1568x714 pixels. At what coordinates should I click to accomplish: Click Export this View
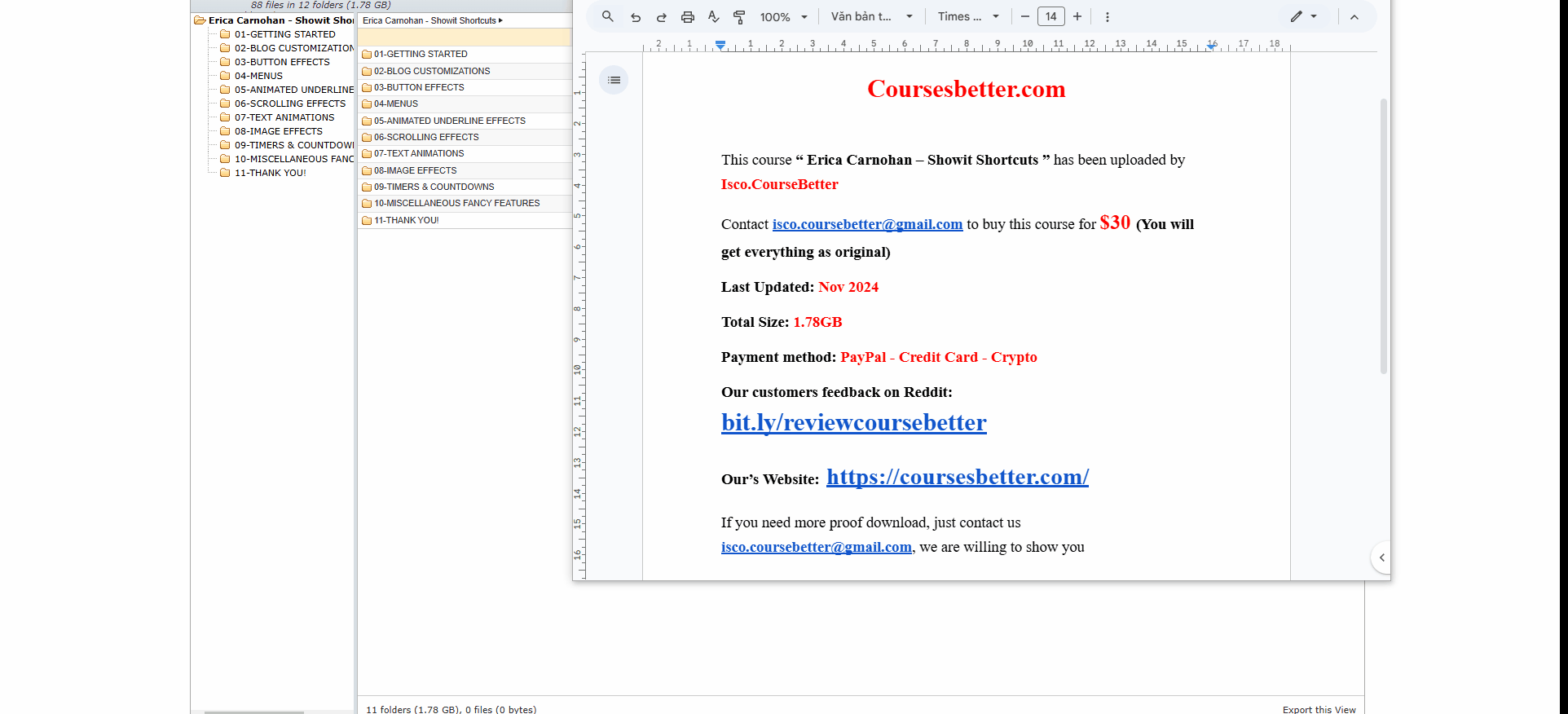(x=1319, y=709)
